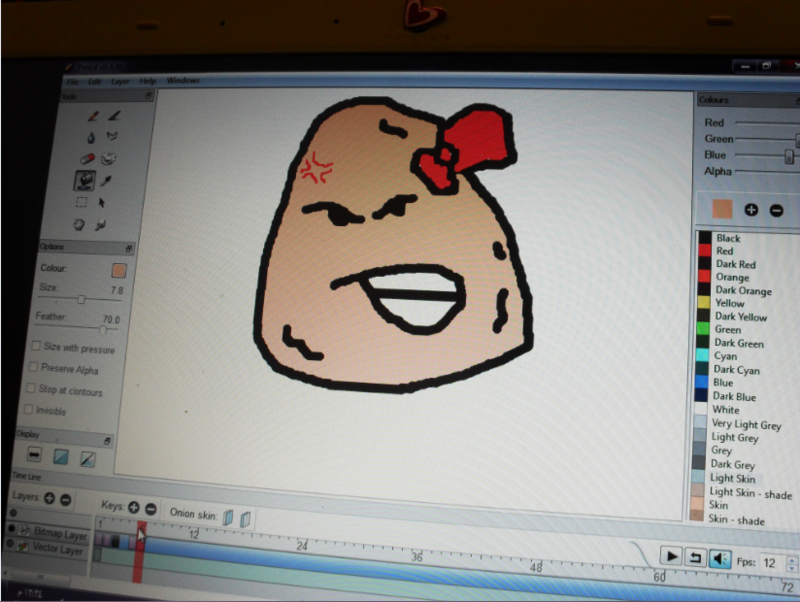This screenshot has width=800, height=602.
Task: Click the Play button in timeline
Action: (671, 556)
